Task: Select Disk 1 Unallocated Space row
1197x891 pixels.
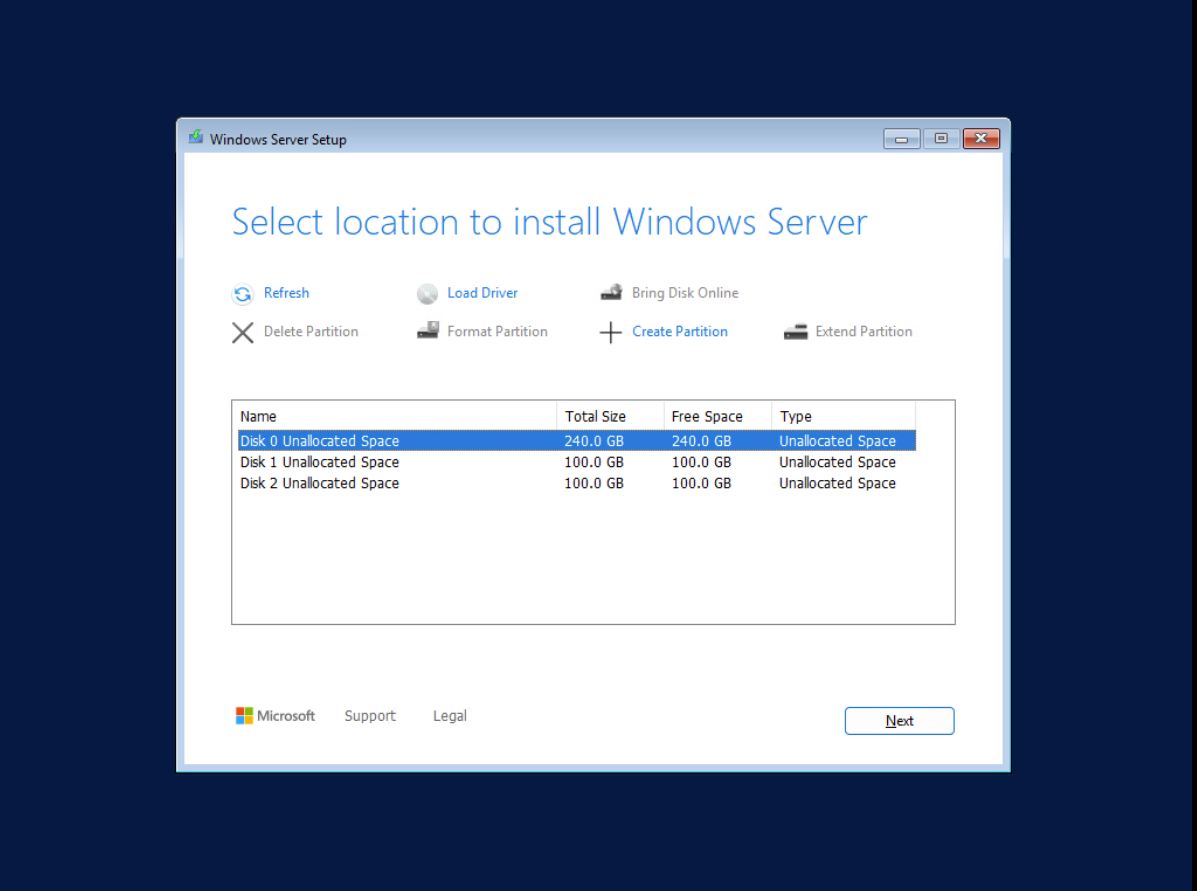Action: [576, 462]
